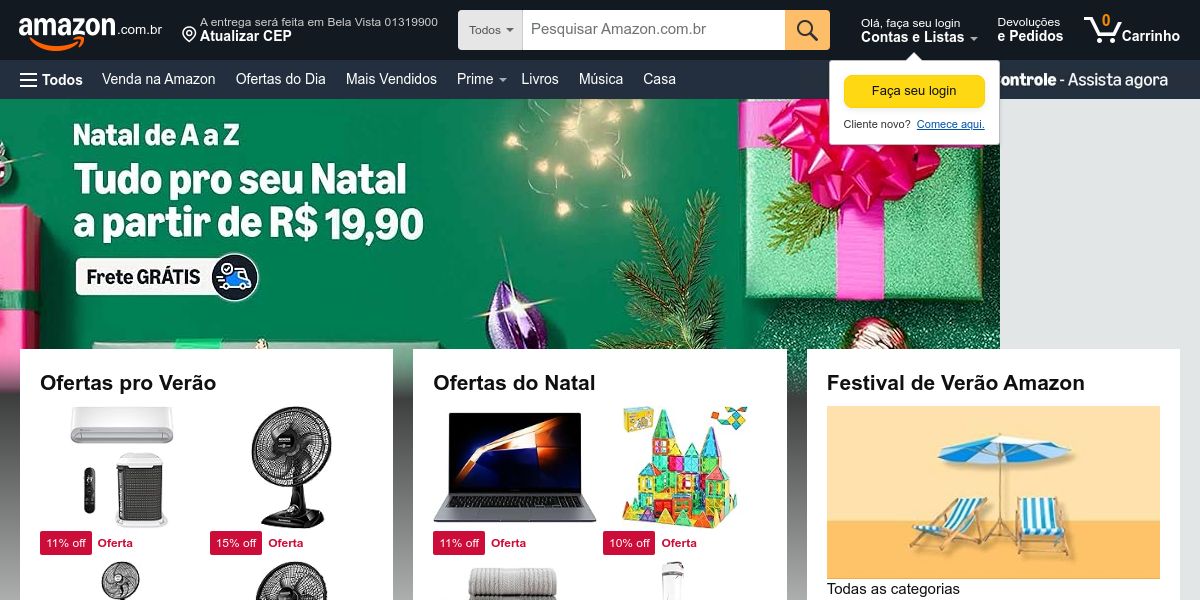This screenshot has height=600, width=1200.
Task: Open the Festival de Verão beach image
Action: pyautogui.click(x=993, y=492)
